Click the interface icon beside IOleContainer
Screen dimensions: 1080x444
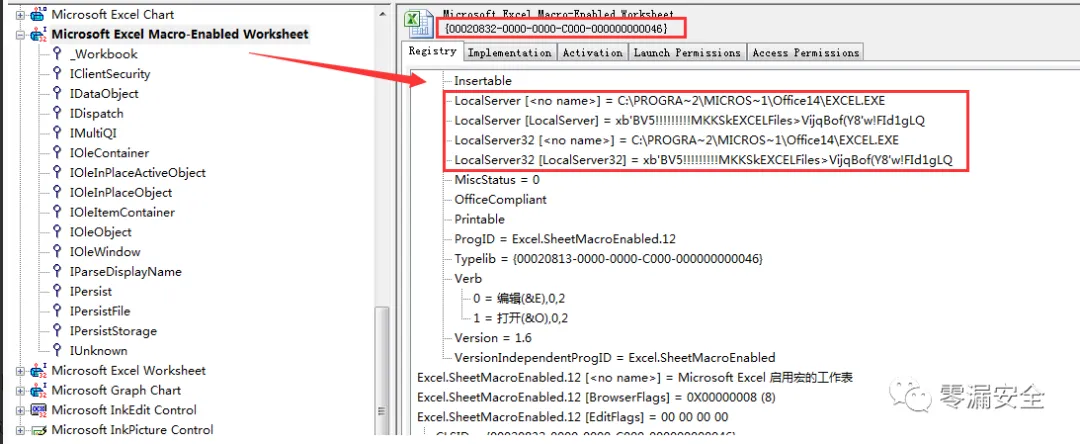(x=57, y=154)
